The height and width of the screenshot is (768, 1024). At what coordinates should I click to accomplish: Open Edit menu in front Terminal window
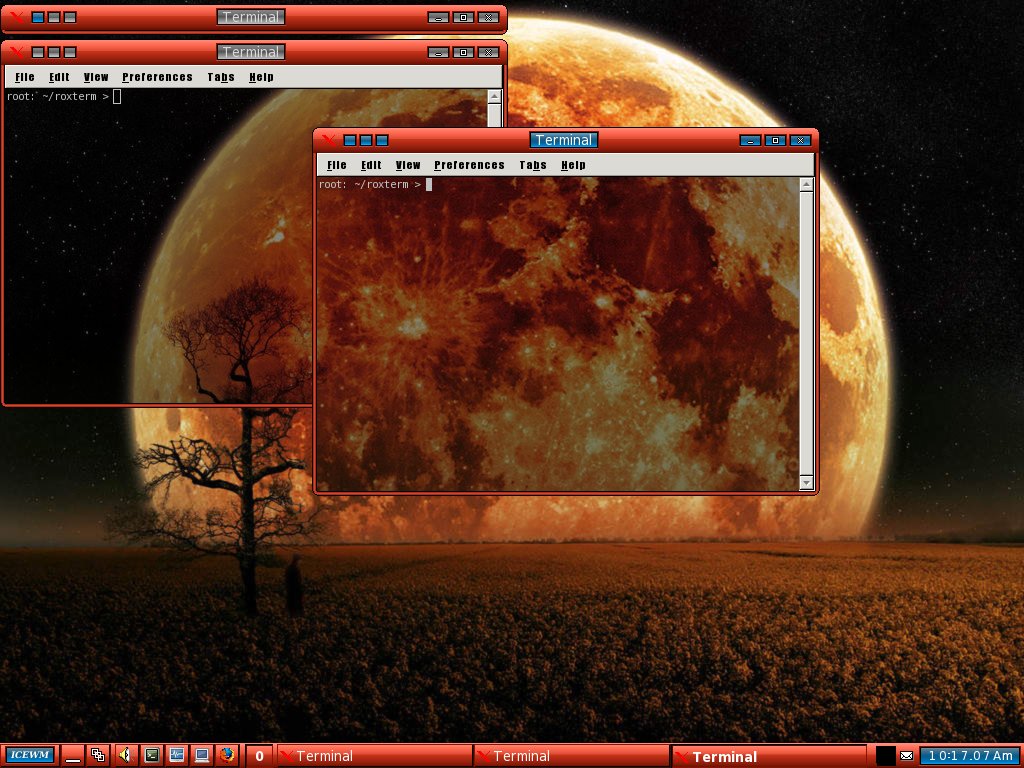pos(371,165)
